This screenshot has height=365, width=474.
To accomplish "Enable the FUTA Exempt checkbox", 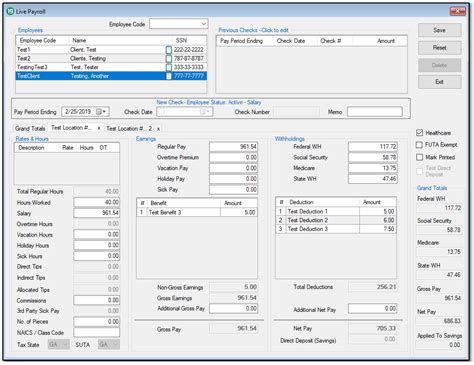I will 420,145.
